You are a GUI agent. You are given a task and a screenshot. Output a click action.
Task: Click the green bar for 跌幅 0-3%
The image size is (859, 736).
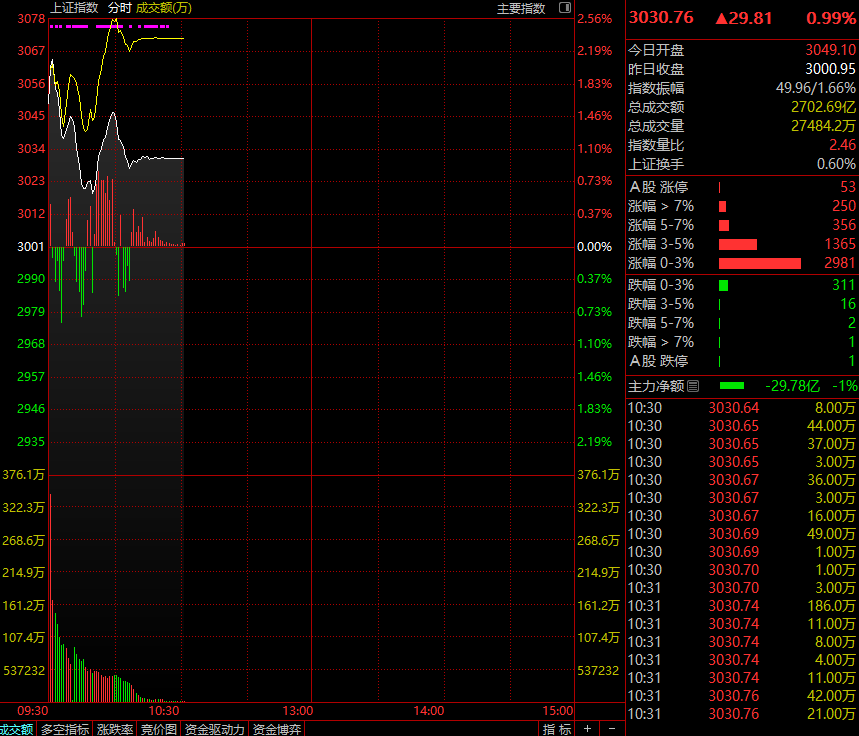[x=723, y=286]
